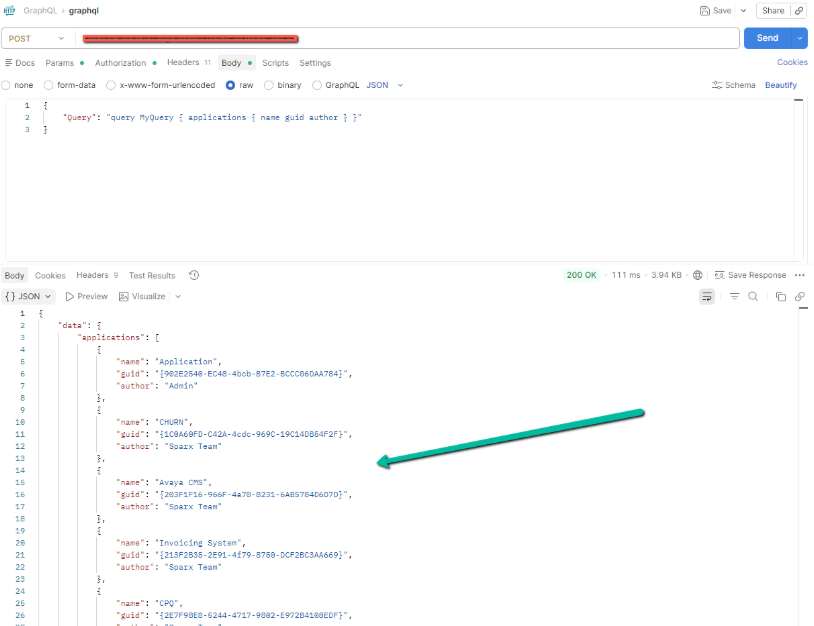Click the globe network info icon
The height and width of the screenshot is (626, 814).
[x=698, y=275]
